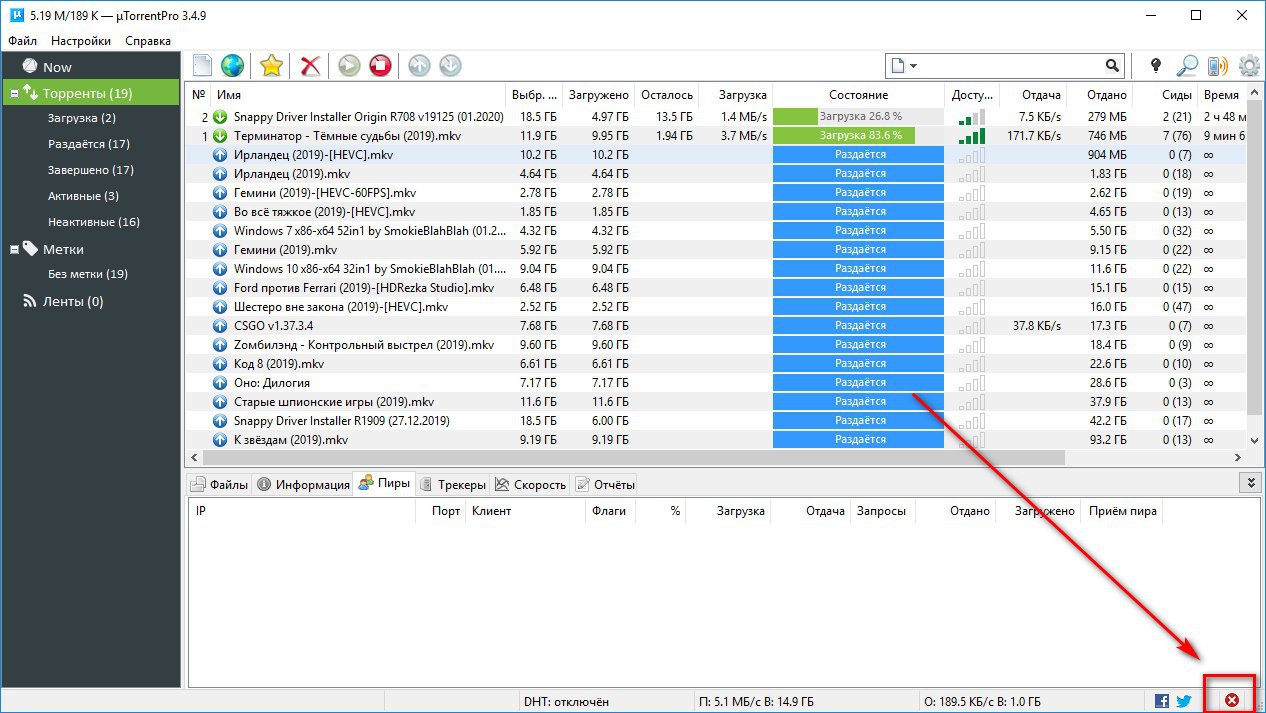The image size is (1266, 713).
Task: Sort peers by Флаги column header
Action: click(611, 510)
